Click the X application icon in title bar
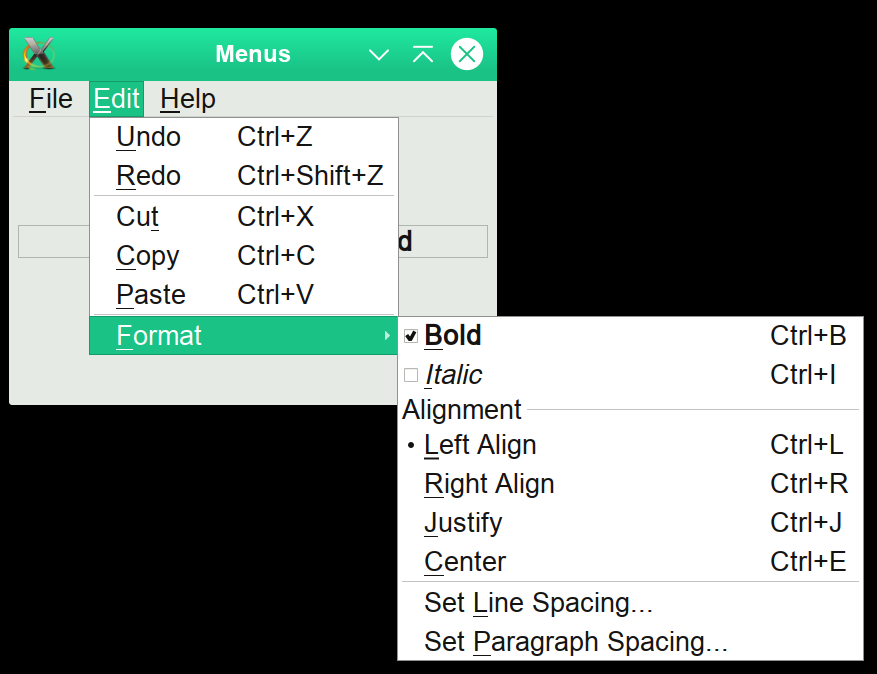877x674 pixels. click(39, 54)
